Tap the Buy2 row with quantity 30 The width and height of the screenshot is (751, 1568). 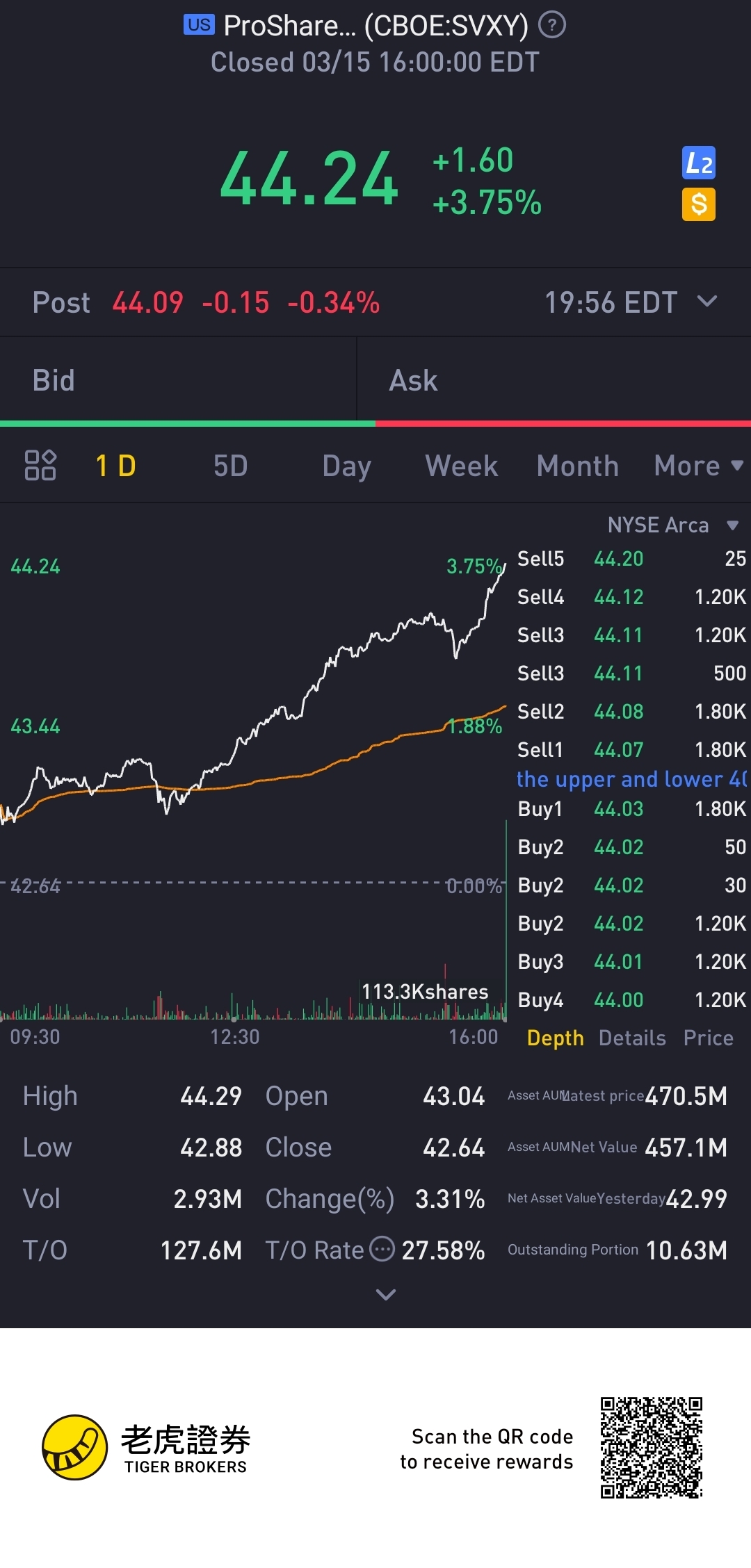(x=631, y=885)
